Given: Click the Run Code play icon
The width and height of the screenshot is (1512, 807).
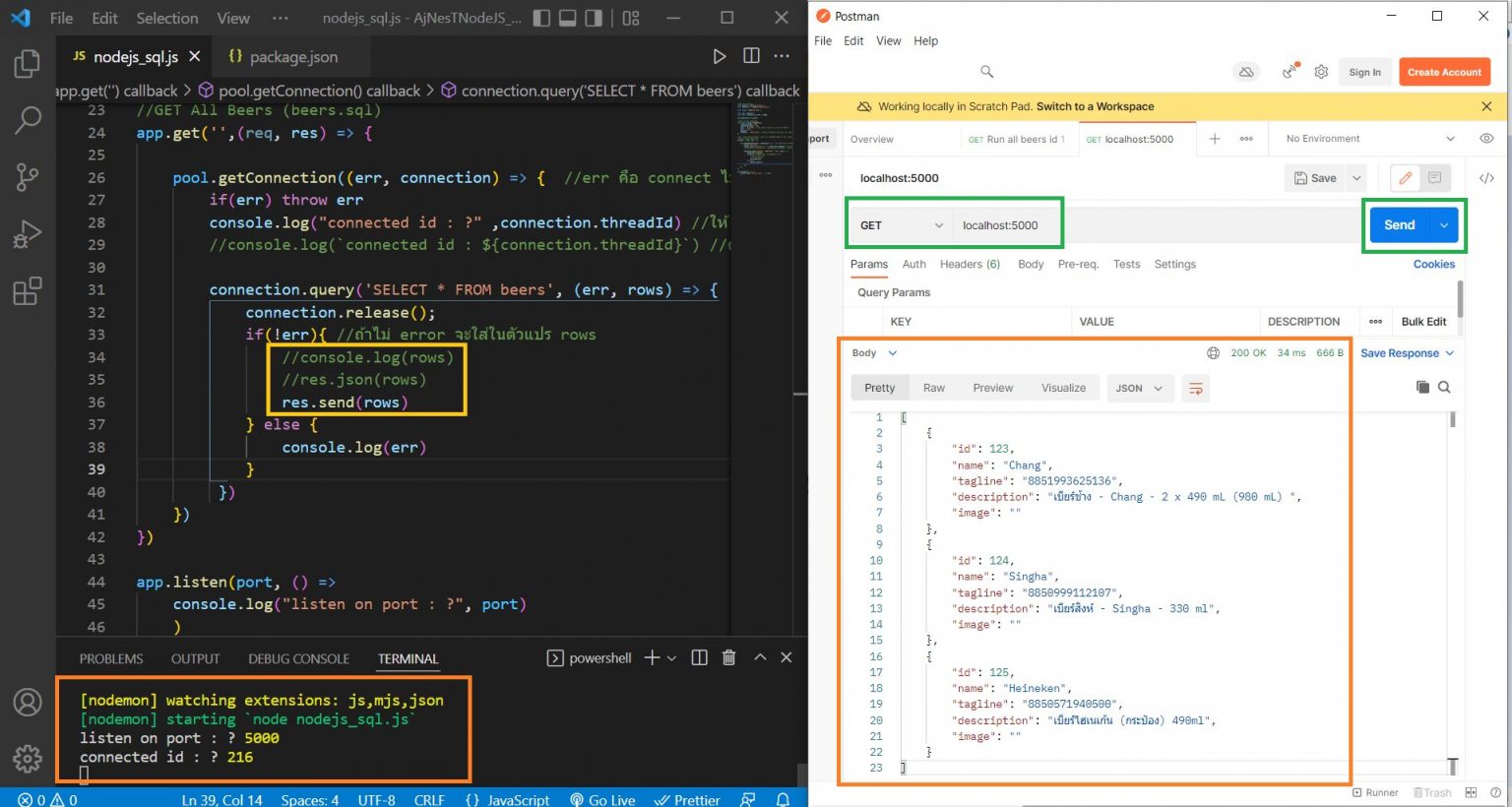Looking at the screenshot, I should click(x=720, y=56).
